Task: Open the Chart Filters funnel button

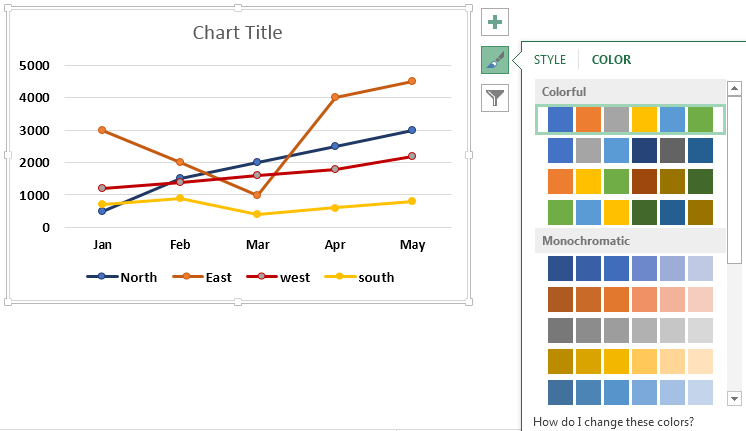Action: 495,98
